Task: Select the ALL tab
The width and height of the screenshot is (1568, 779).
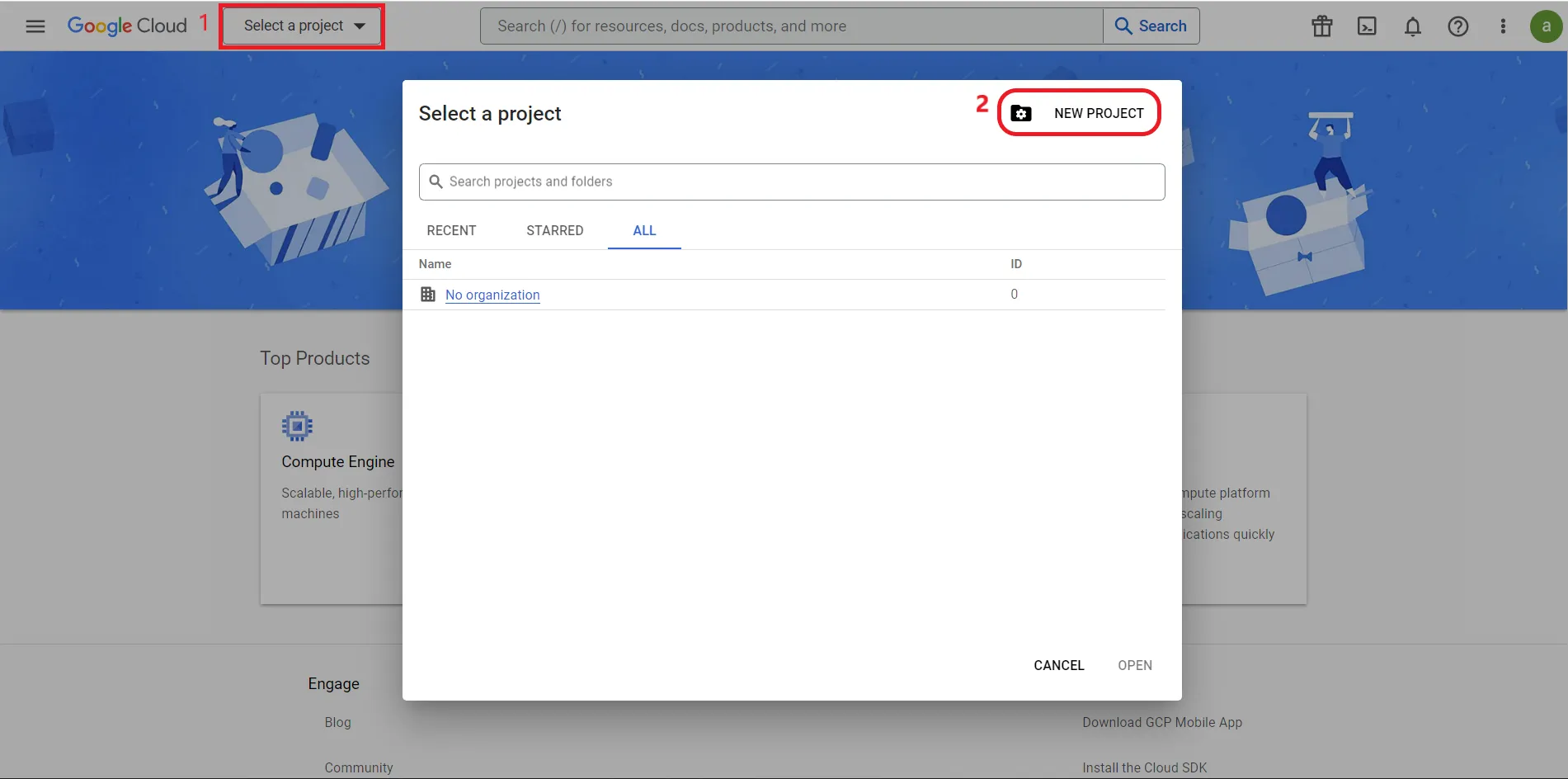Action: click(x=644, y=230)
